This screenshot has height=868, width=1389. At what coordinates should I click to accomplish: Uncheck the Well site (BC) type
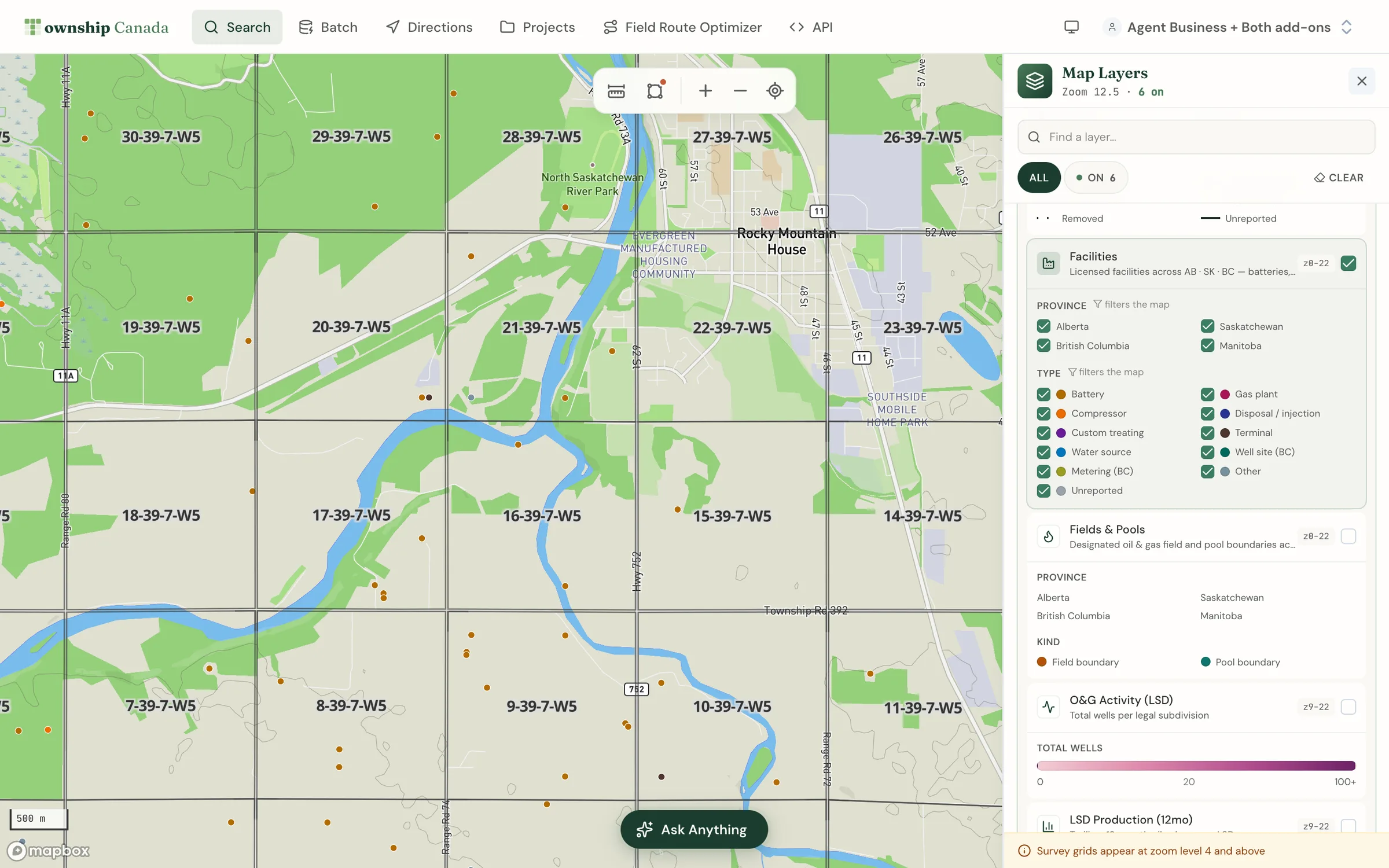coord(1207,452)
